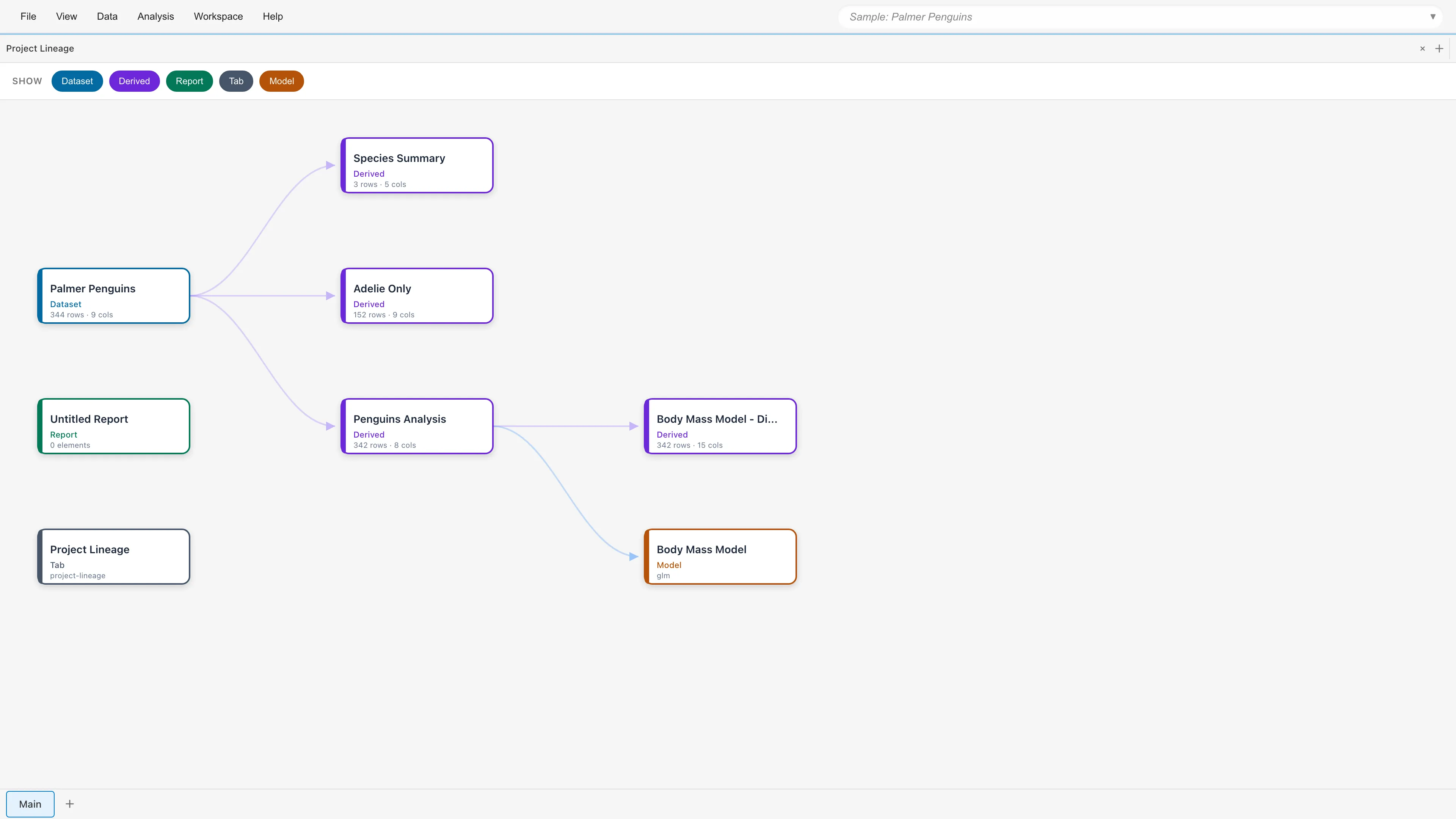Open the Workspace menu
The image size is (1456, 819).
click(218, 16)
